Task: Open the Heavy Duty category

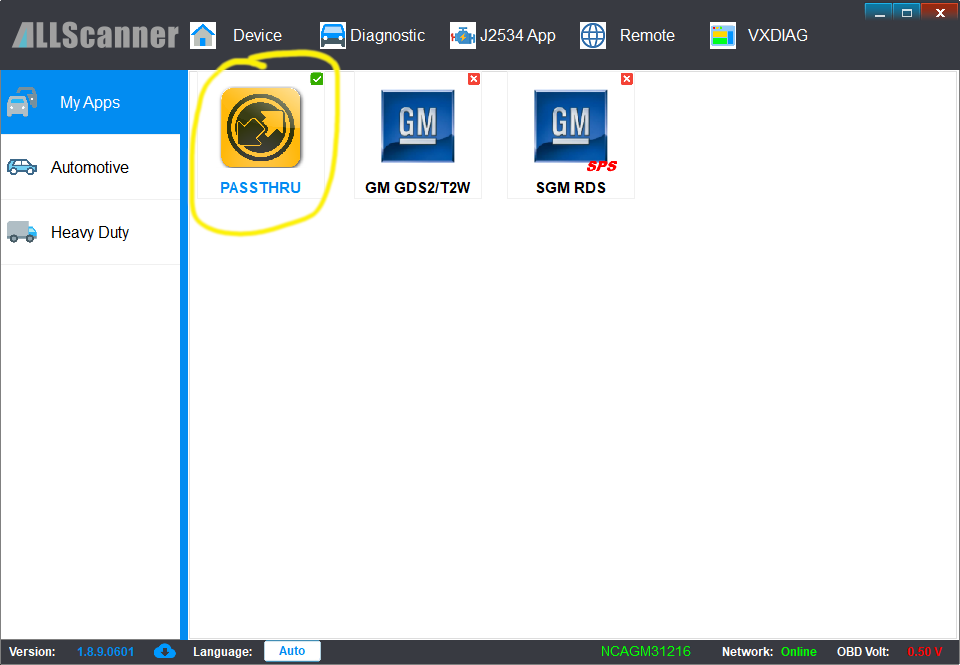Action: click(90, 232)
